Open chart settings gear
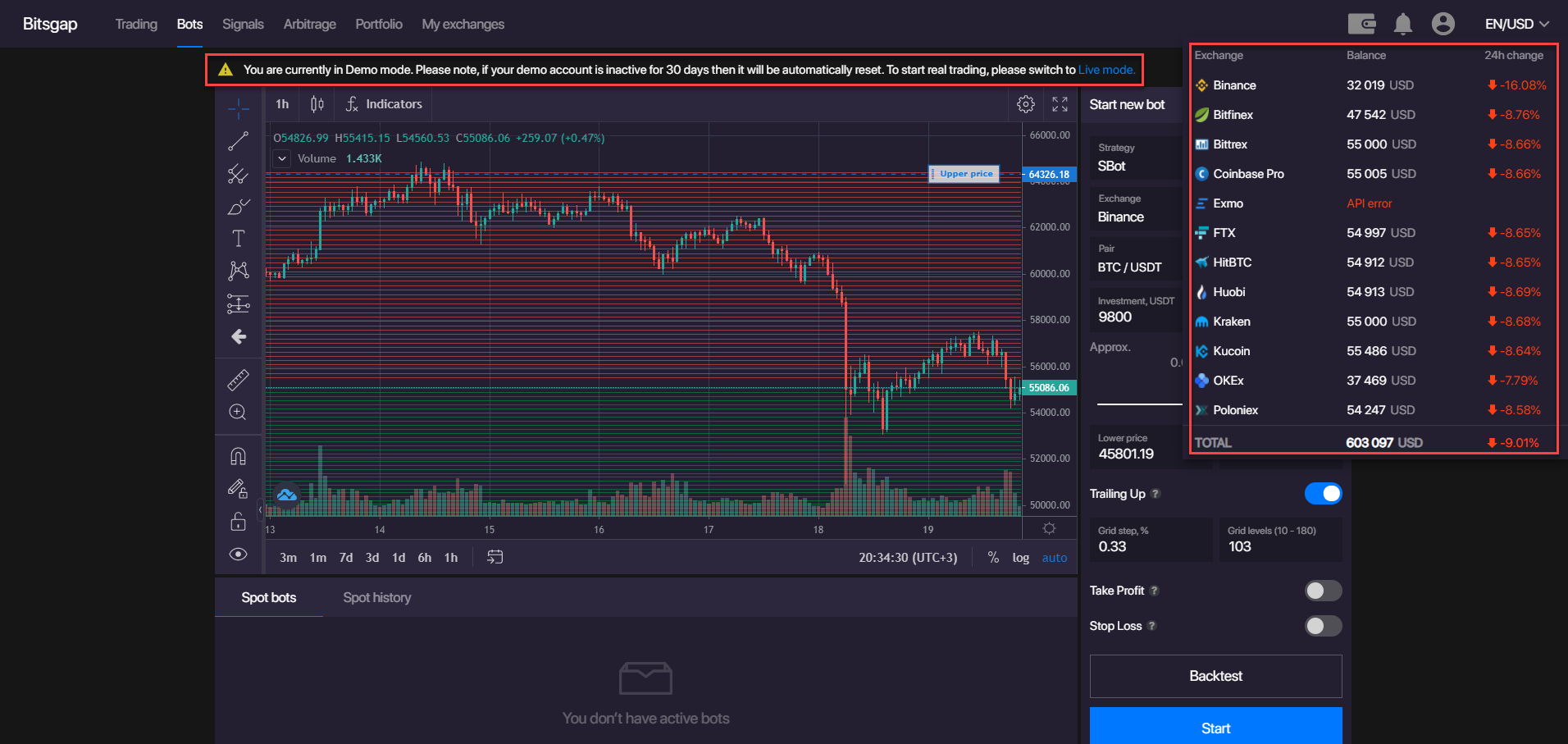Screen dimensions: 1568x744 click(x=1026, y=104)
